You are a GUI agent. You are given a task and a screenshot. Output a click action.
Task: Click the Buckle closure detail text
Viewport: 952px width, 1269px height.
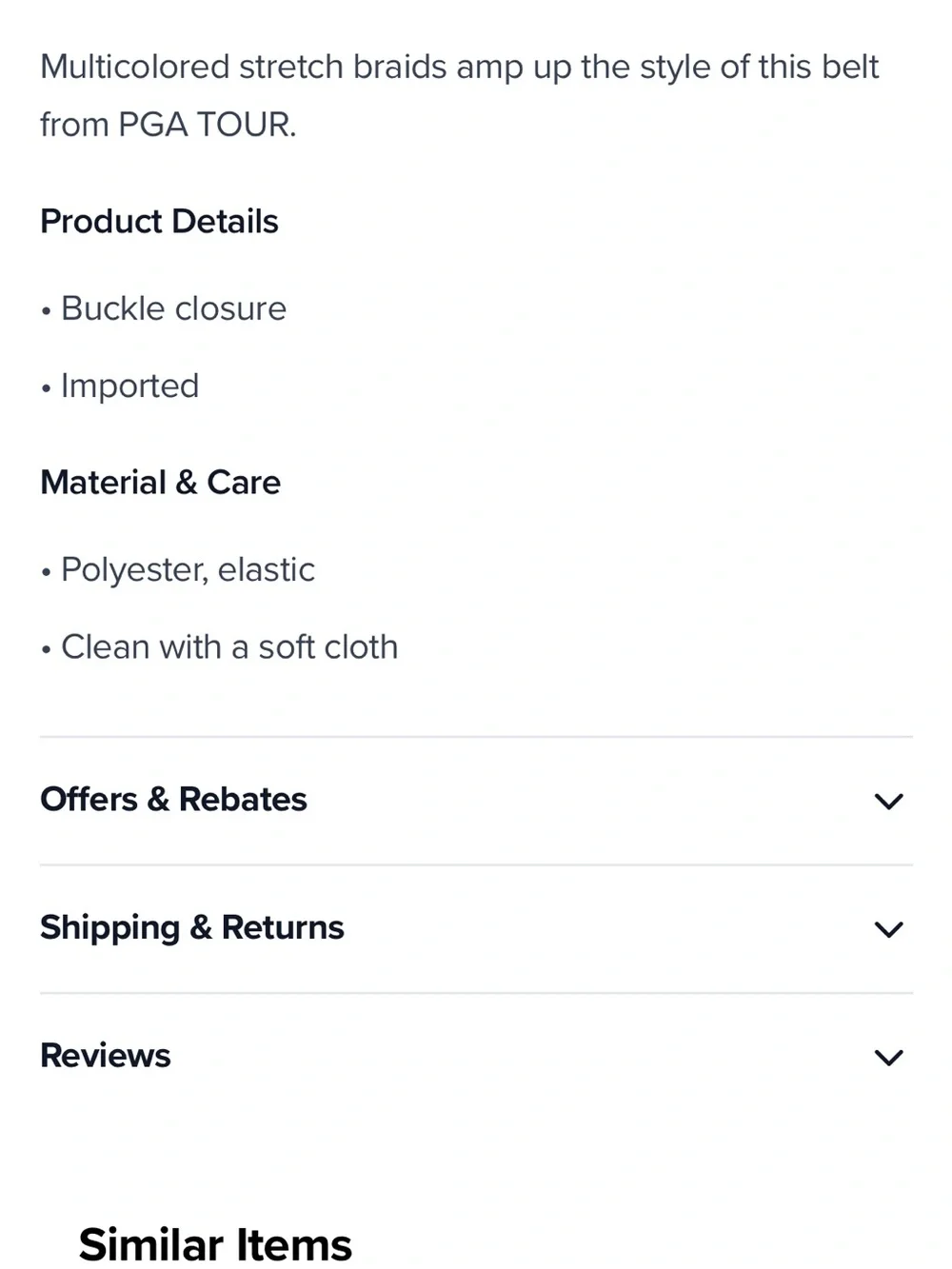coord(173,308)
